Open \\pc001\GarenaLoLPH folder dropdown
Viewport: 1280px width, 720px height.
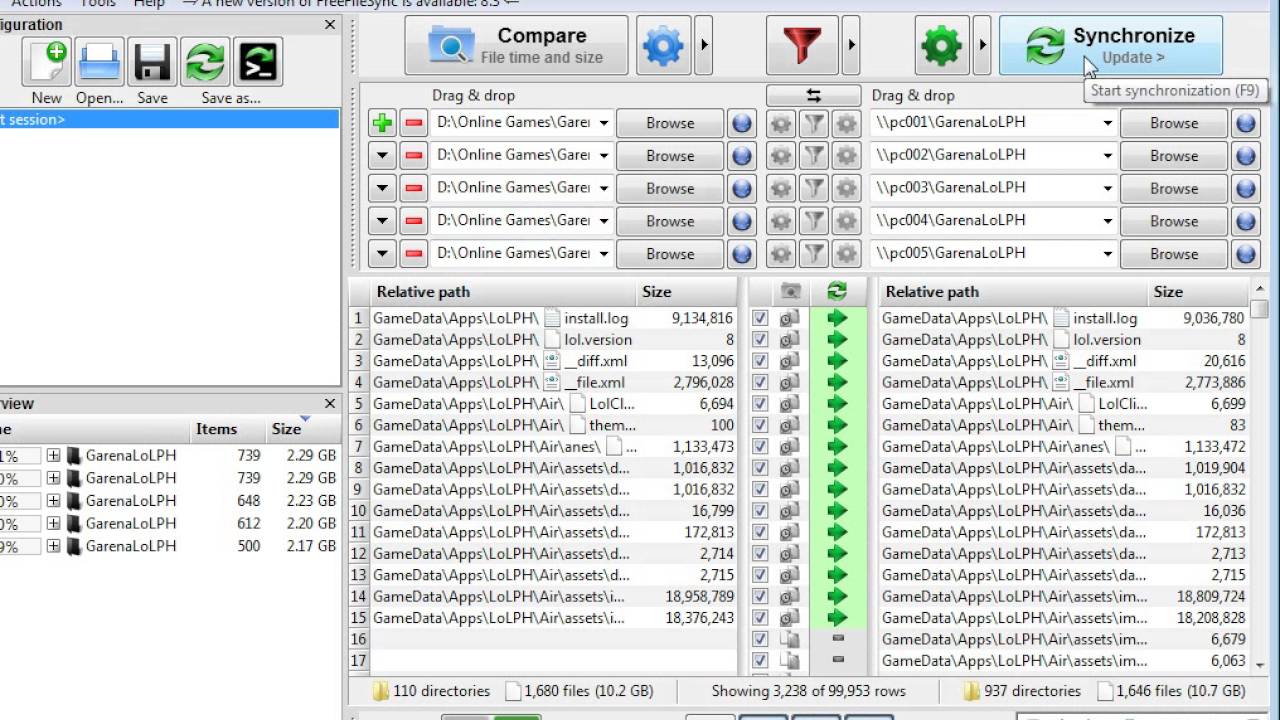pyautogui.click(x=1107, y=123)
